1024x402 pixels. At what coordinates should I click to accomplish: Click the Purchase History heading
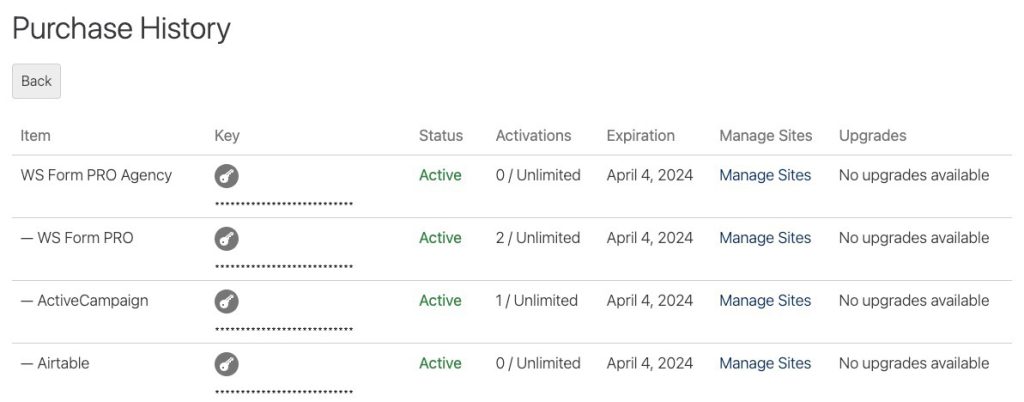click(121, 29)
